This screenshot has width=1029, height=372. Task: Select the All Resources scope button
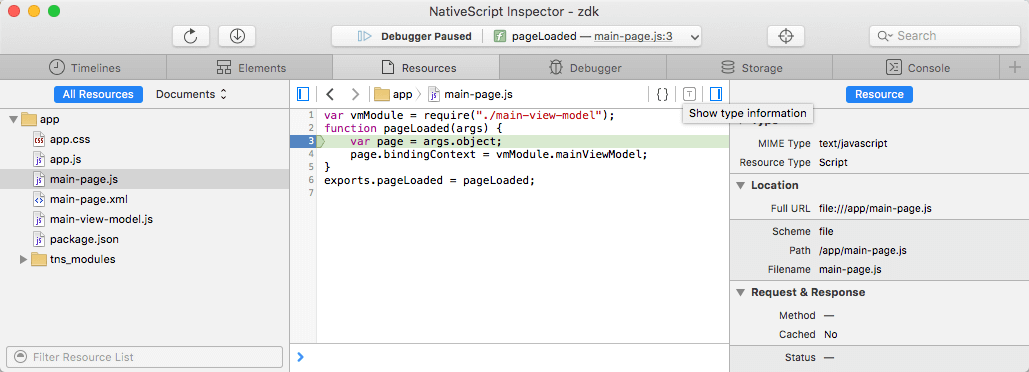click(x=98, y=94)
